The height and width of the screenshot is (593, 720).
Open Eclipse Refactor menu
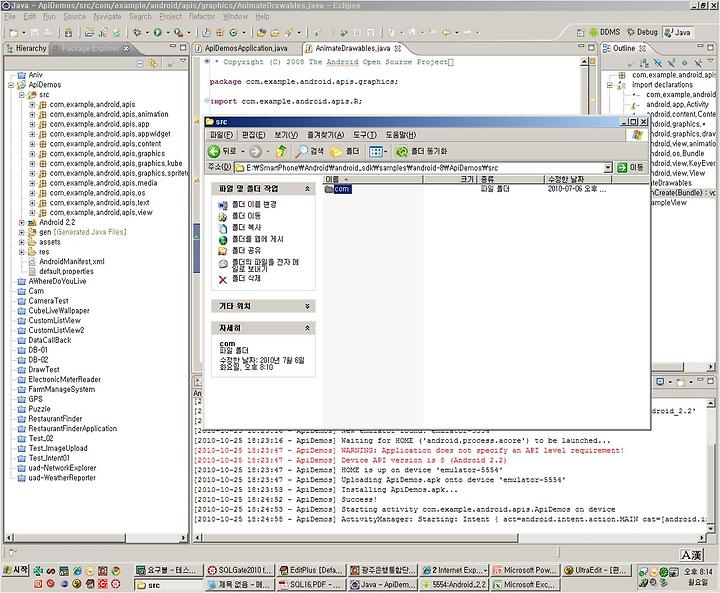202,17
